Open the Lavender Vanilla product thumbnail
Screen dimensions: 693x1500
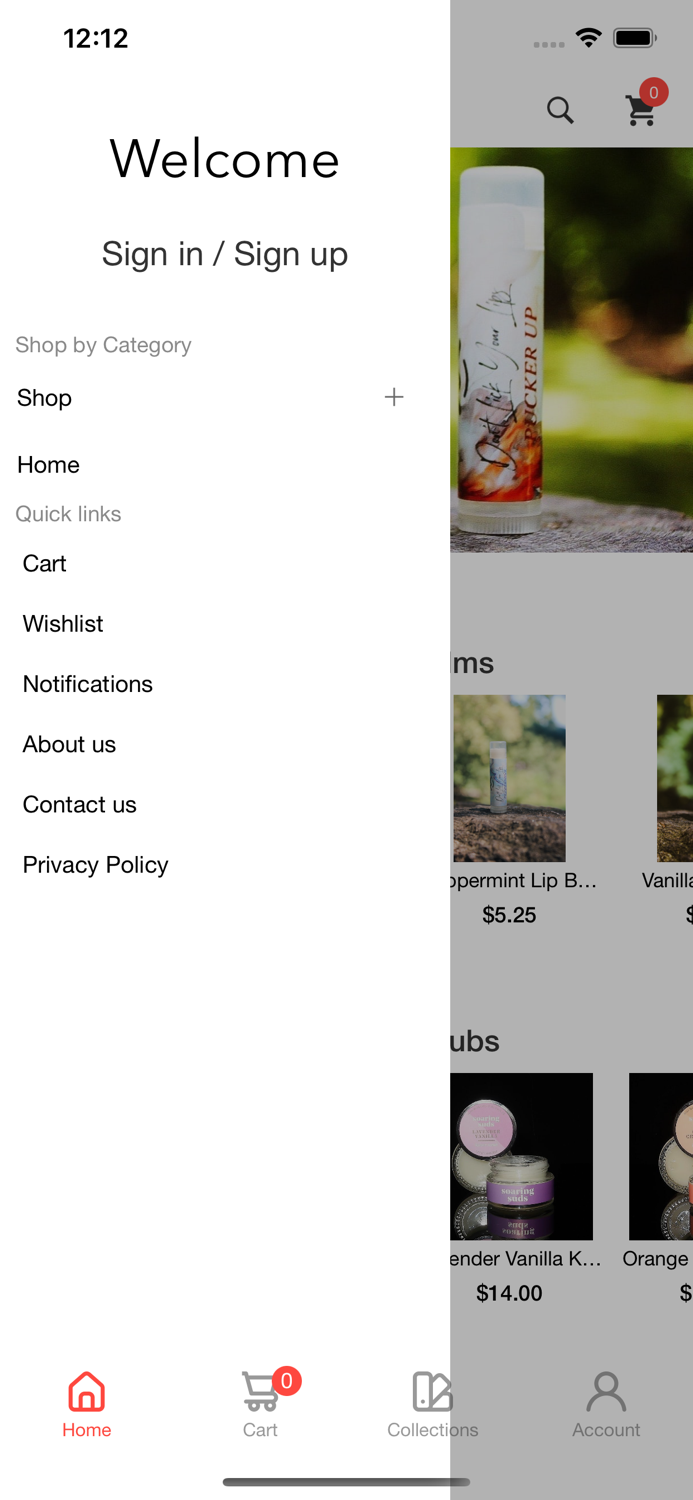click(x=521, y=1156)
